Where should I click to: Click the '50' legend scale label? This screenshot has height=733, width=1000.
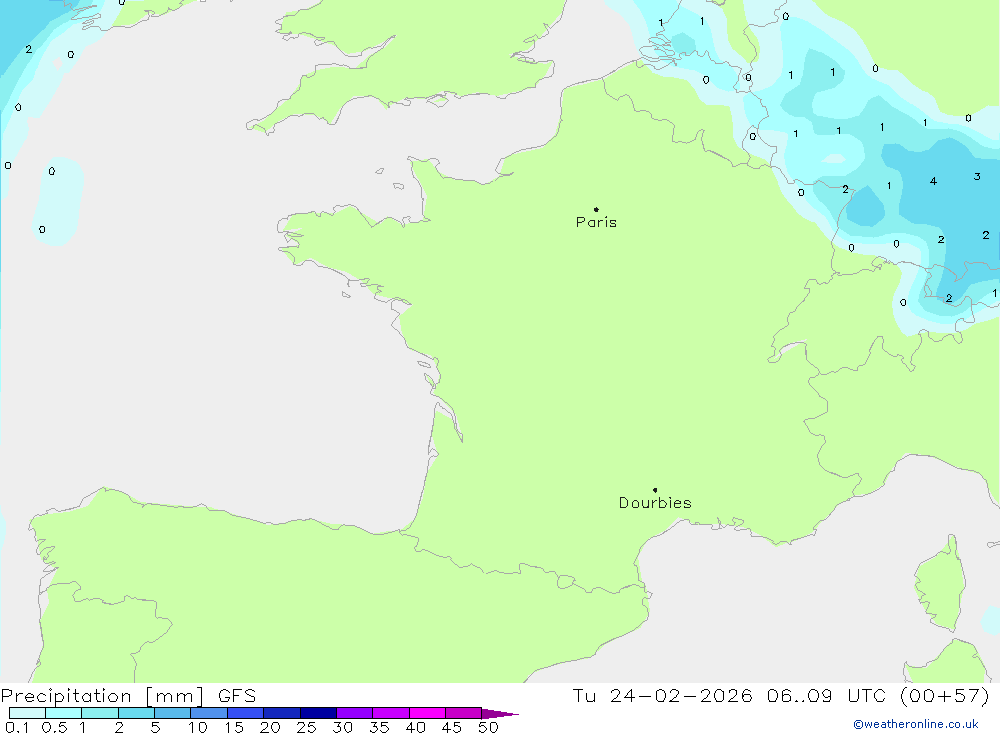point(488,727)
